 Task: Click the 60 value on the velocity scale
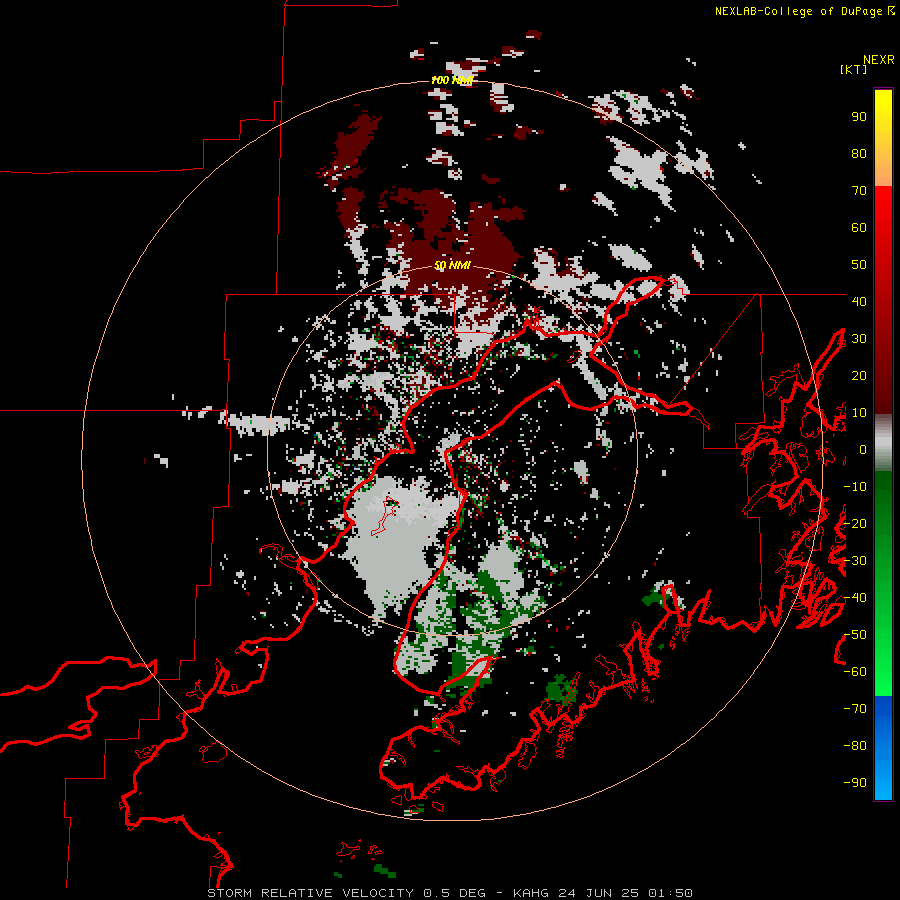pos(859,227)
